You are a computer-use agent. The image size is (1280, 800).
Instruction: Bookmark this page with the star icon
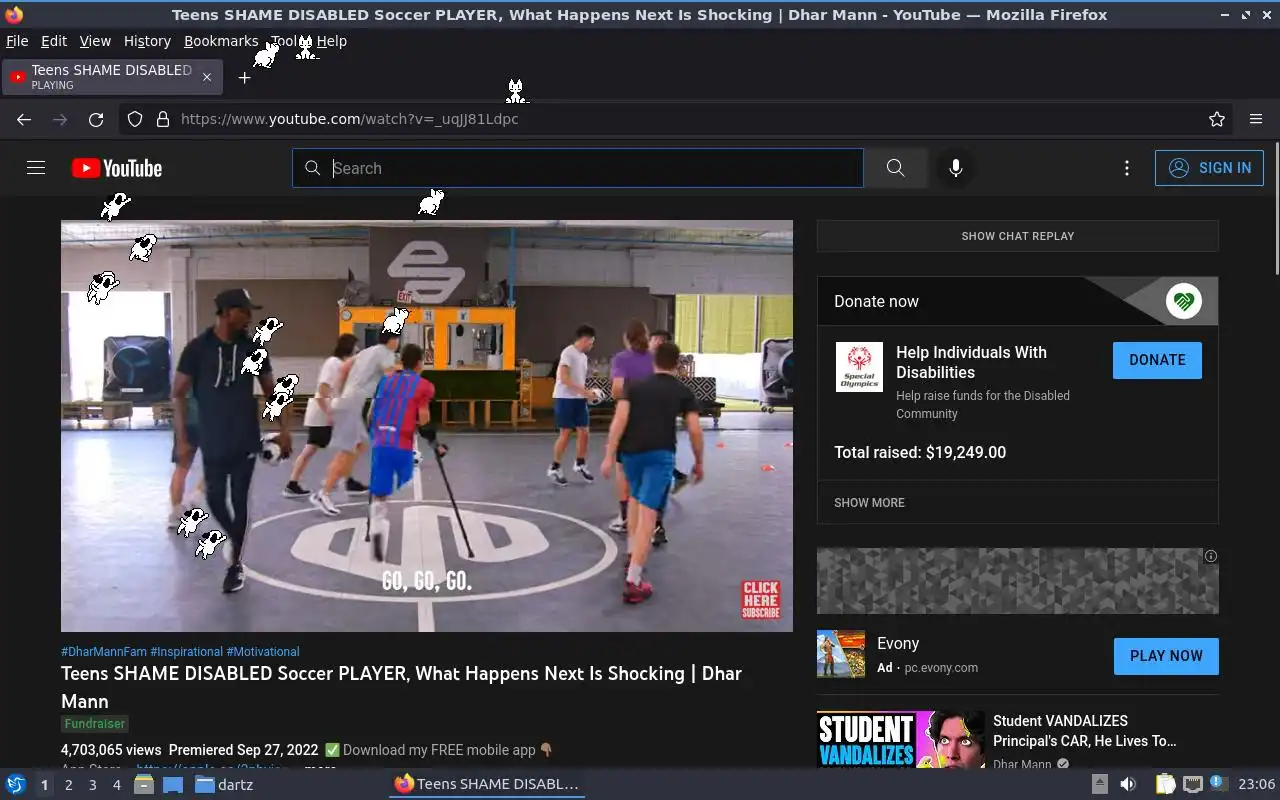(1217, 119)
